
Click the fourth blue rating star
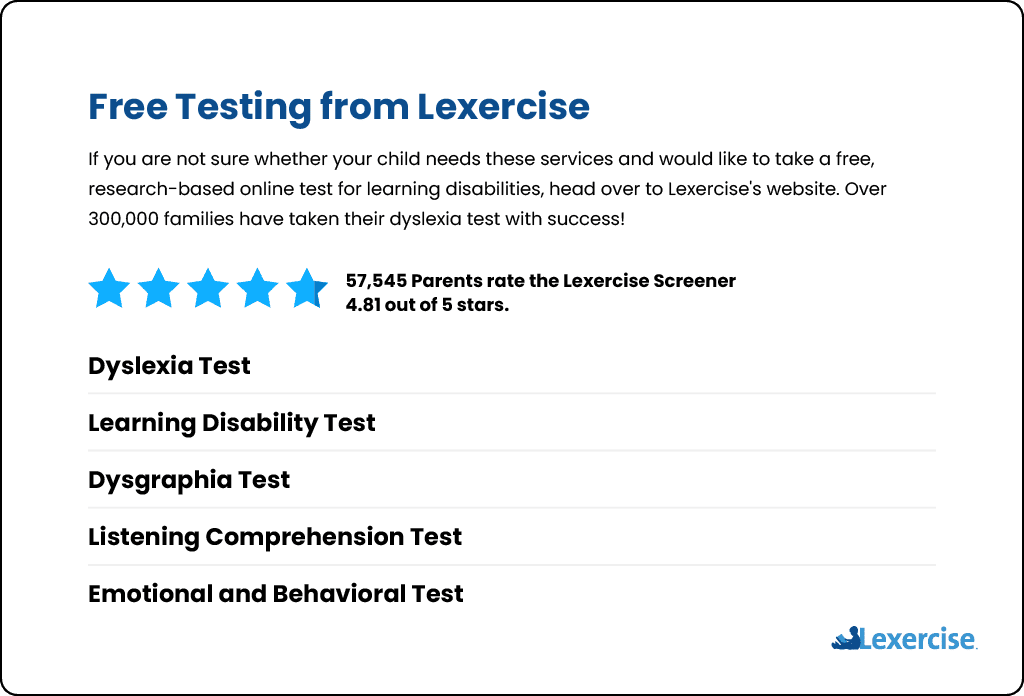click(257, 288)
